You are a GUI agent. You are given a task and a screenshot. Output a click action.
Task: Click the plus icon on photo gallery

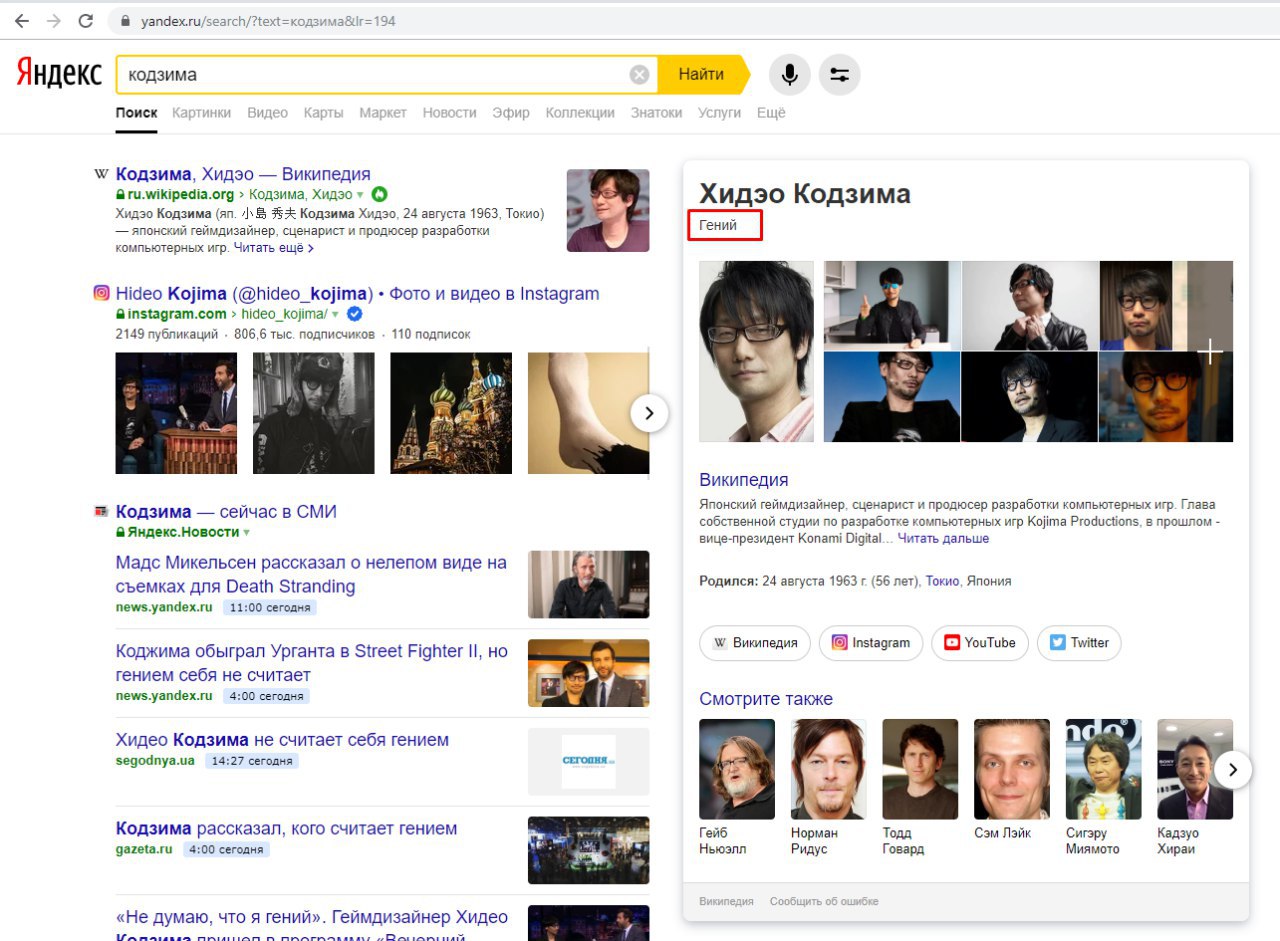tap(1211, 351)
